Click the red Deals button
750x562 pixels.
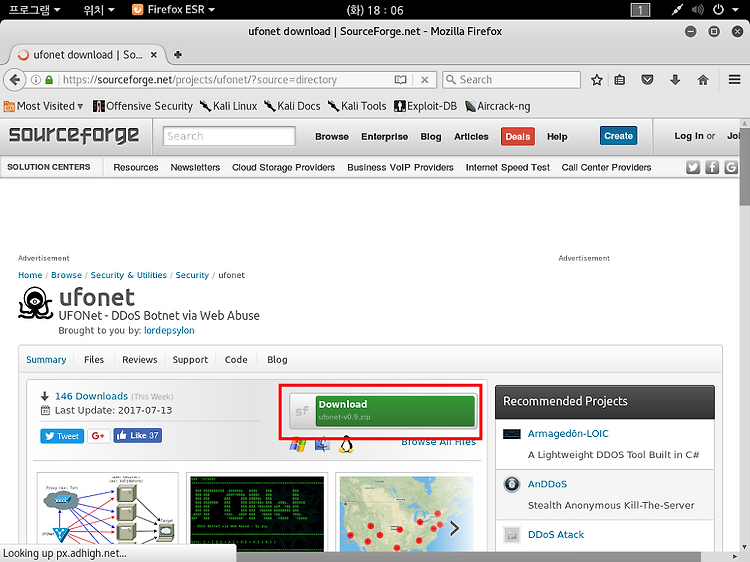[x=518, y=137]
